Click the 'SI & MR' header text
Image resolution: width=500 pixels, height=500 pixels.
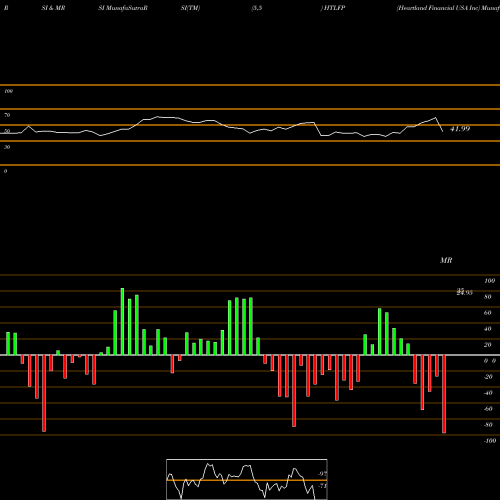[x=53, y=8]
